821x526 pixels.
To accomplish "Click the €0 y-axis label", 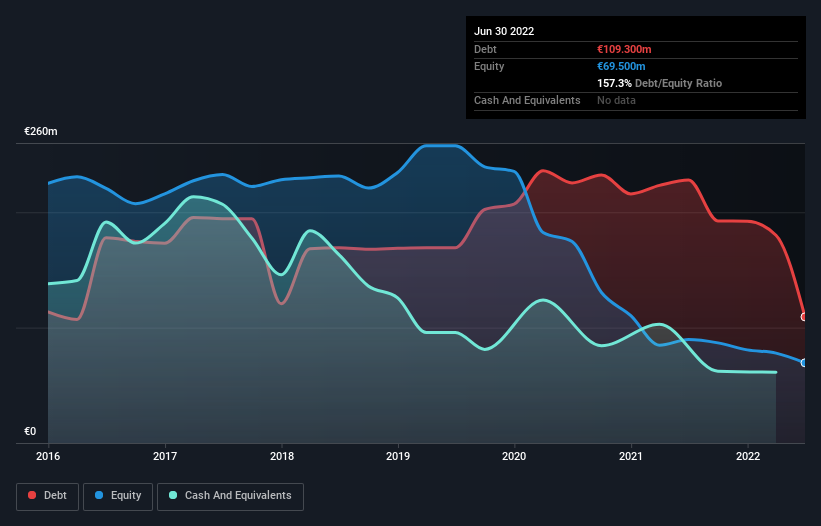I will click(30, 431).
